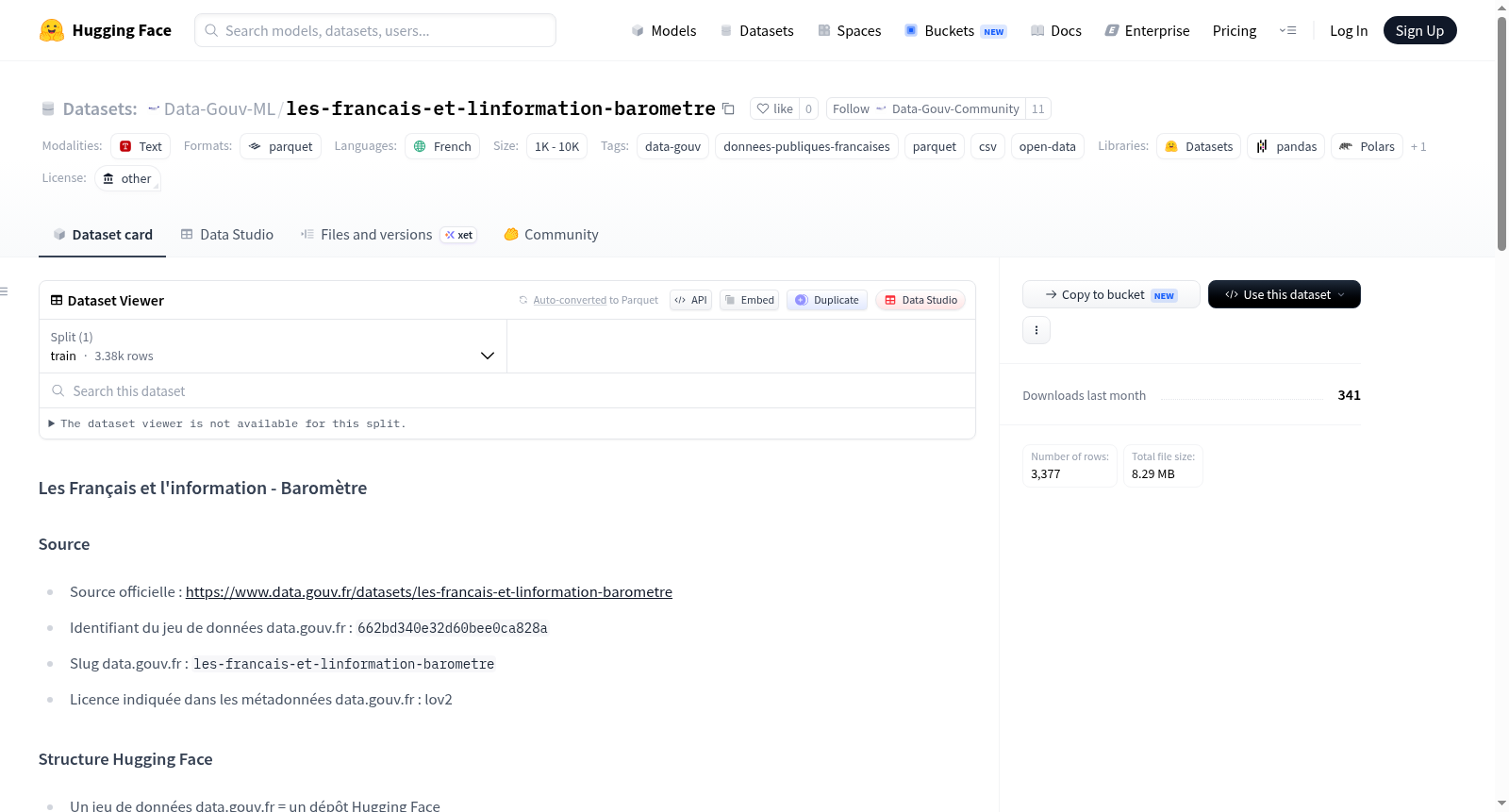Click the Sign Up button
The width and height of the screenshot is (1509, 812).
point(1419,30)
